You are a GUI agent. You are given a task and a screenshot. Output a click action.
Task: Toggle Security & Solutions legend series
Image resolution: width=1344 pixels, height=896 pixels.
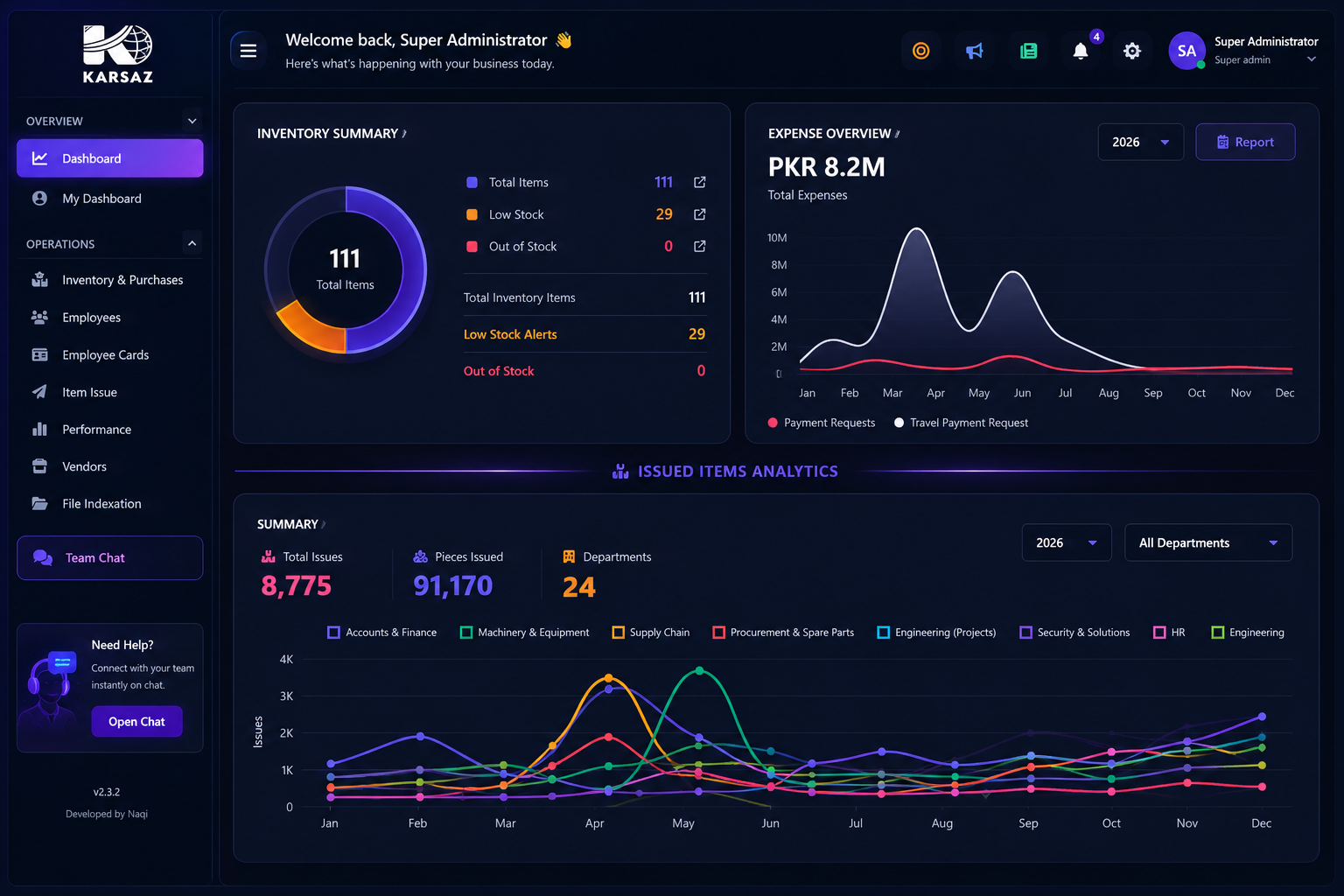[1074, 633]
